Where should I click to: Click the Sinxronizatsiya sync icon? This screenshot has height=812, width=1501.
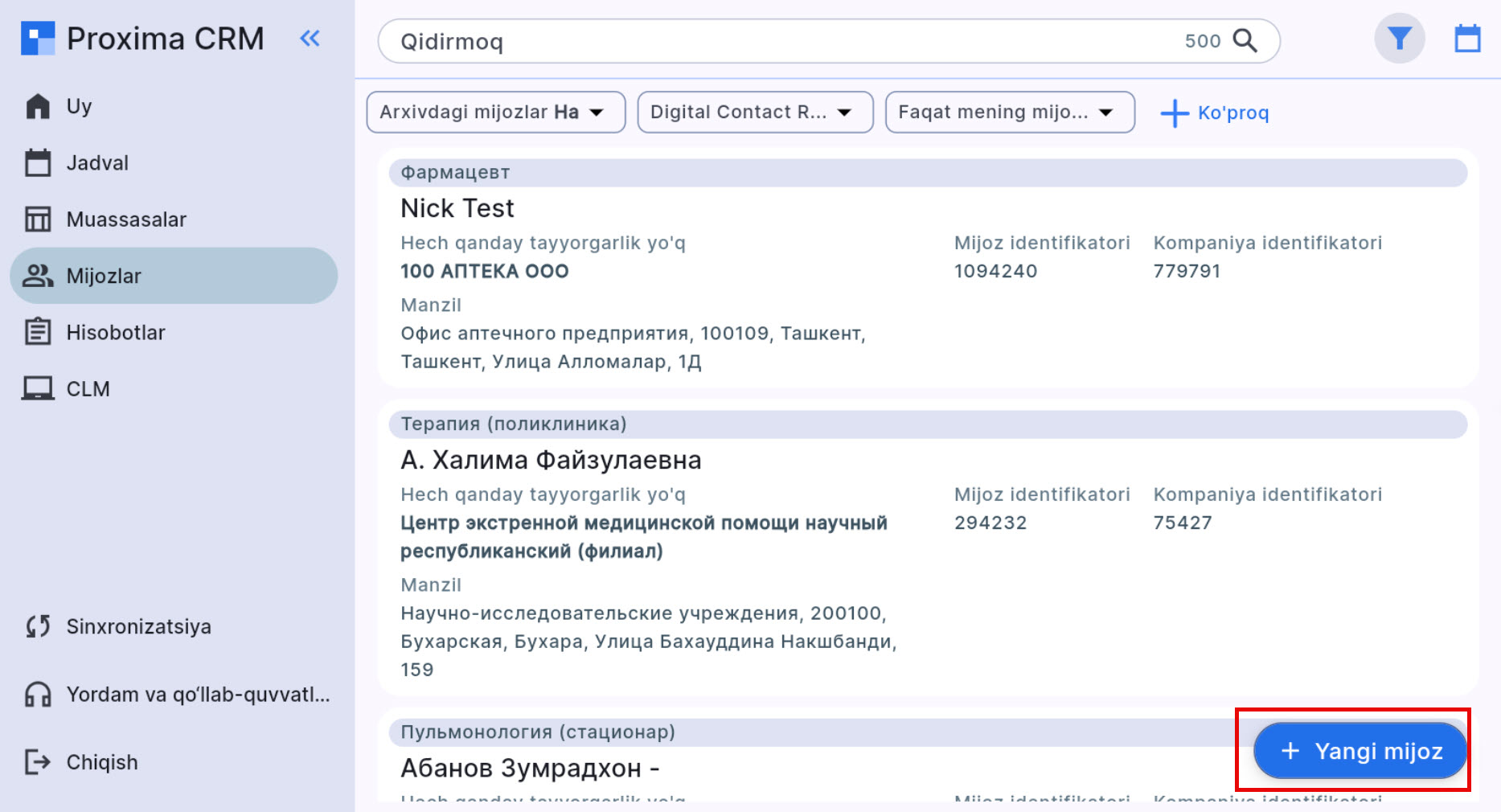tap(38, 626)
